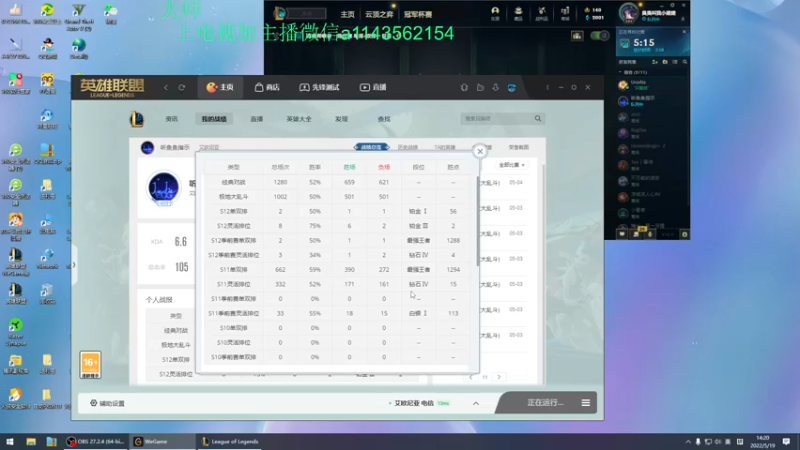
Task: Open the 直播 tab in WeGame header
Action: (x=373, y=87)
